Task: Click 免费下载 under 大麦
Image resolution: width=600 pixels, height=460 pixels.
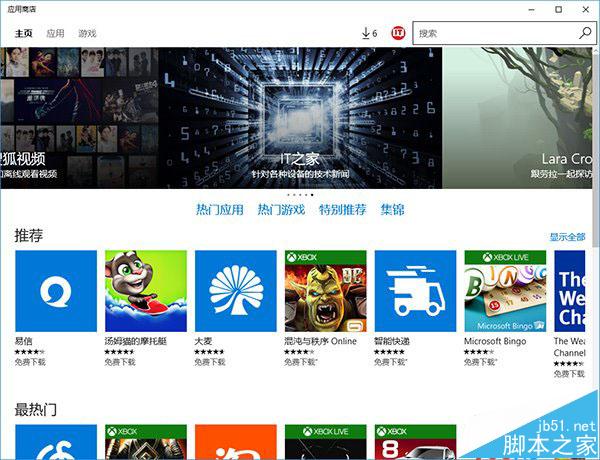Action: 210,362
